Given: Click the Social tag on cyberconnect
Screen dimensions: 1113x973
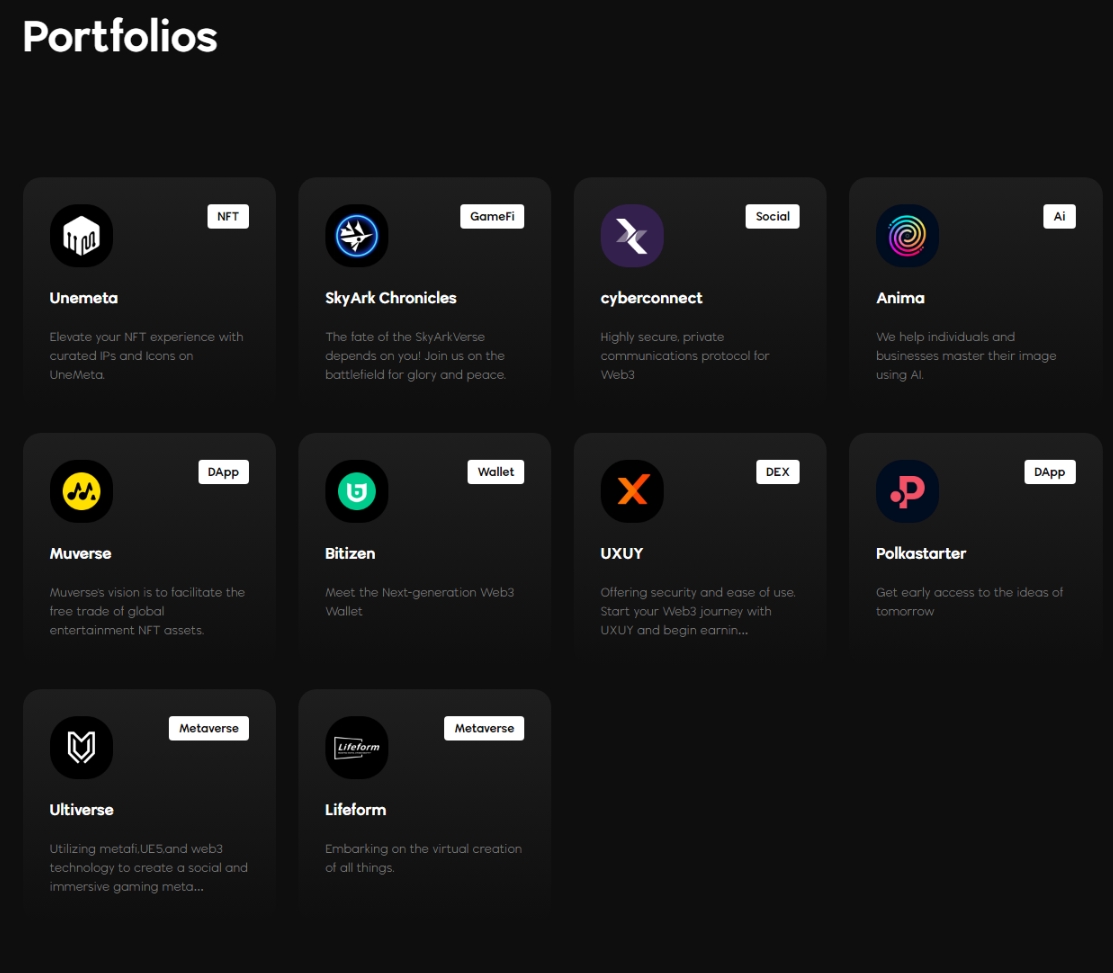Looking at the screenshot, I should pyautogui.click(x=772, y=216).
